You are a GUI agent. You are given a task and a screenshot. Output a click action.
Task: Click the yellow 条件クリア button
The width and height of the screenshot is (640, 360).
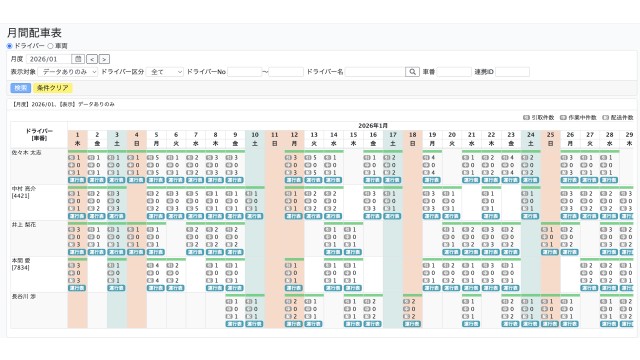pos(53,88)
